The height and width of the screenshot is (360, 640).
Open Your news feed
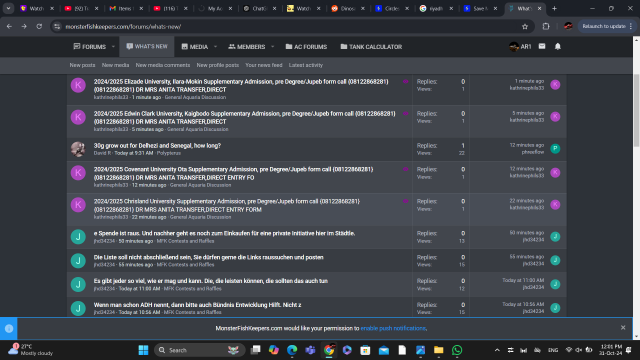point(264,65)
